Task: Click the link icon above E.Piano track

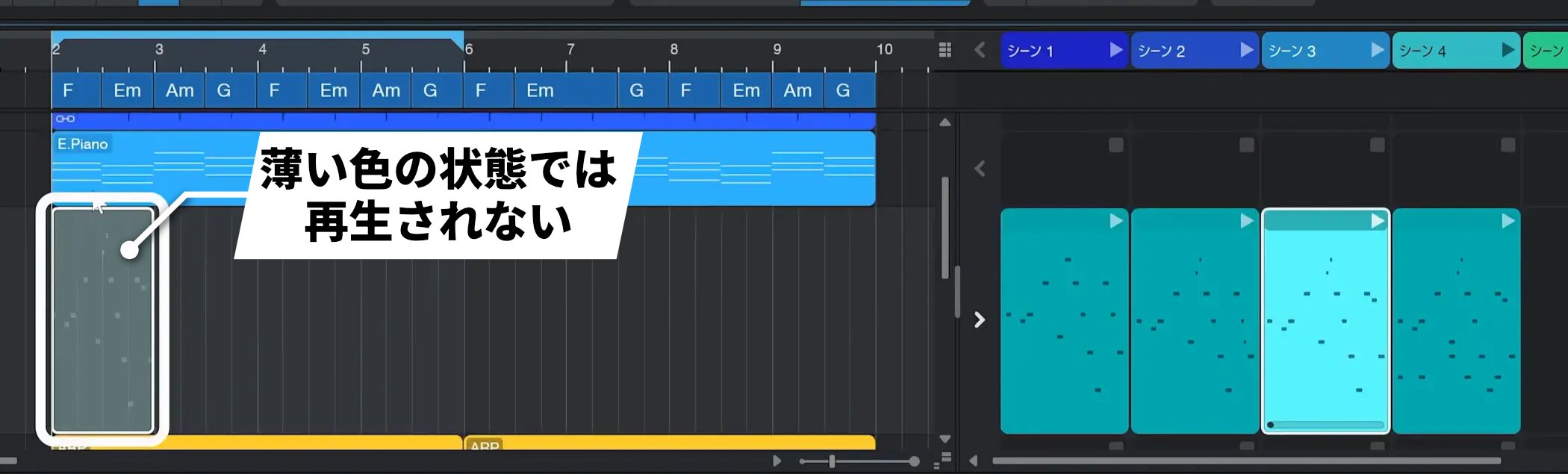Action: 65,119
